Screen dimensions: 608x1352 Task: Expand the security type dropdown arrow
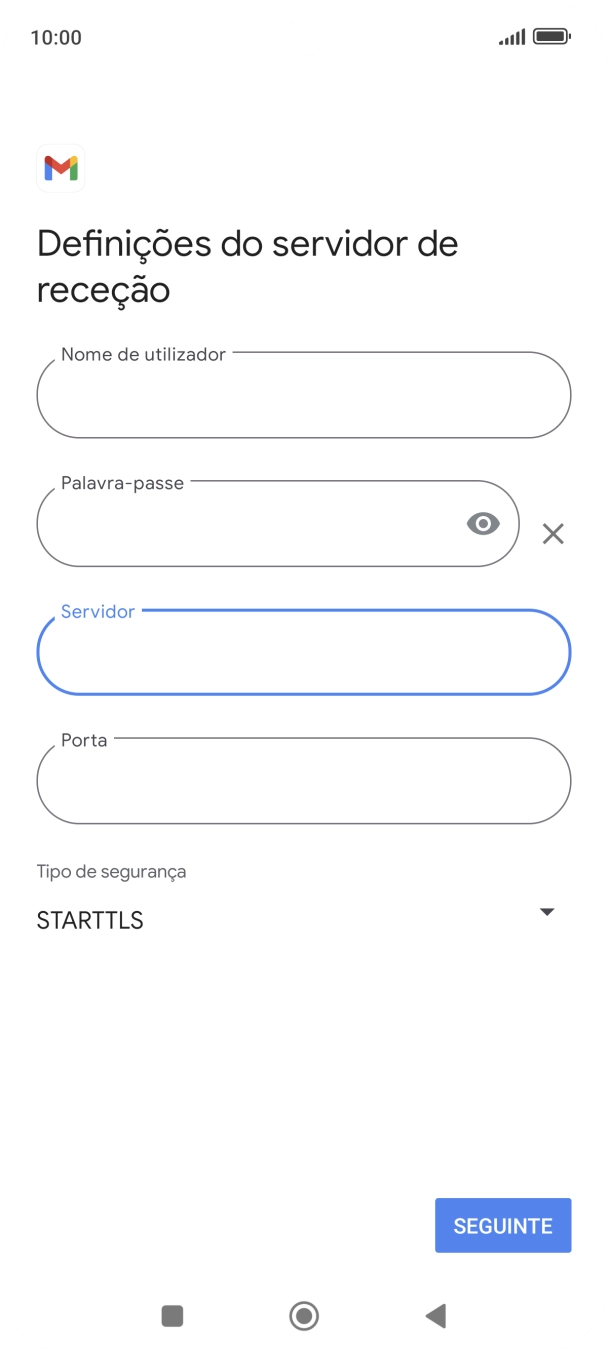(547, 912)
